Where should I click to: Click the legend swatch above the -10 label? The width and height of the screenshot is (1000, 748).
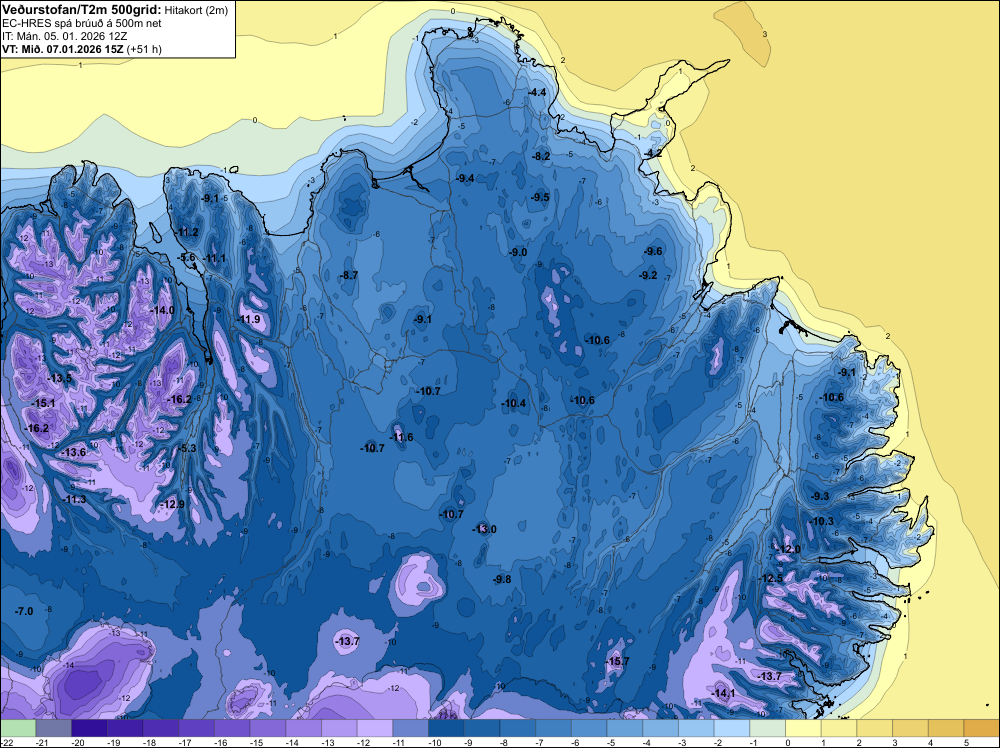pyautogui.click(x=446, y=728)
